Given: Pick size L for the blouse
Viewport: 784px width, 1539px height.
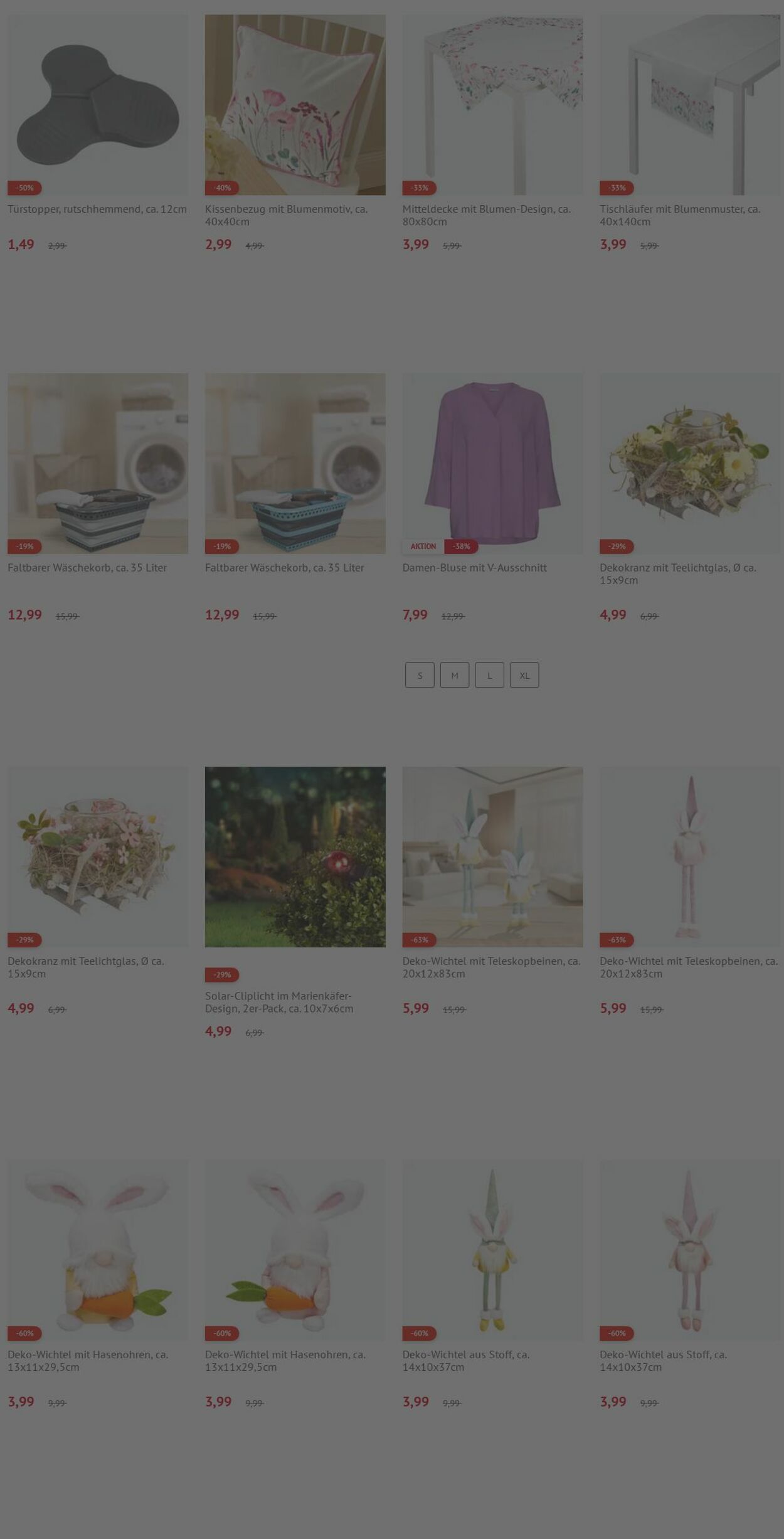Looking at the screenshot, I should click(x=489, y=675).
